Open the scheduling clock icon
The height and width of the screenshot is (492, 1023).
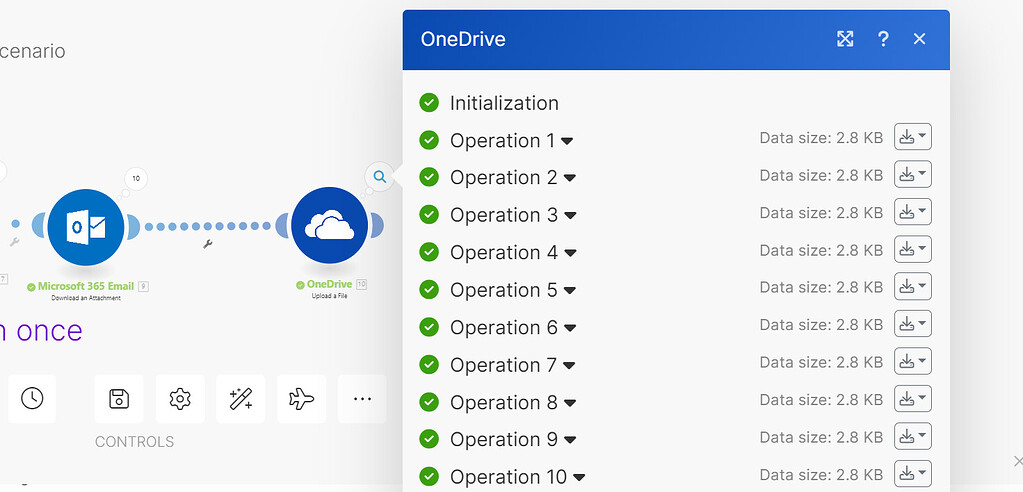point(32,399)
